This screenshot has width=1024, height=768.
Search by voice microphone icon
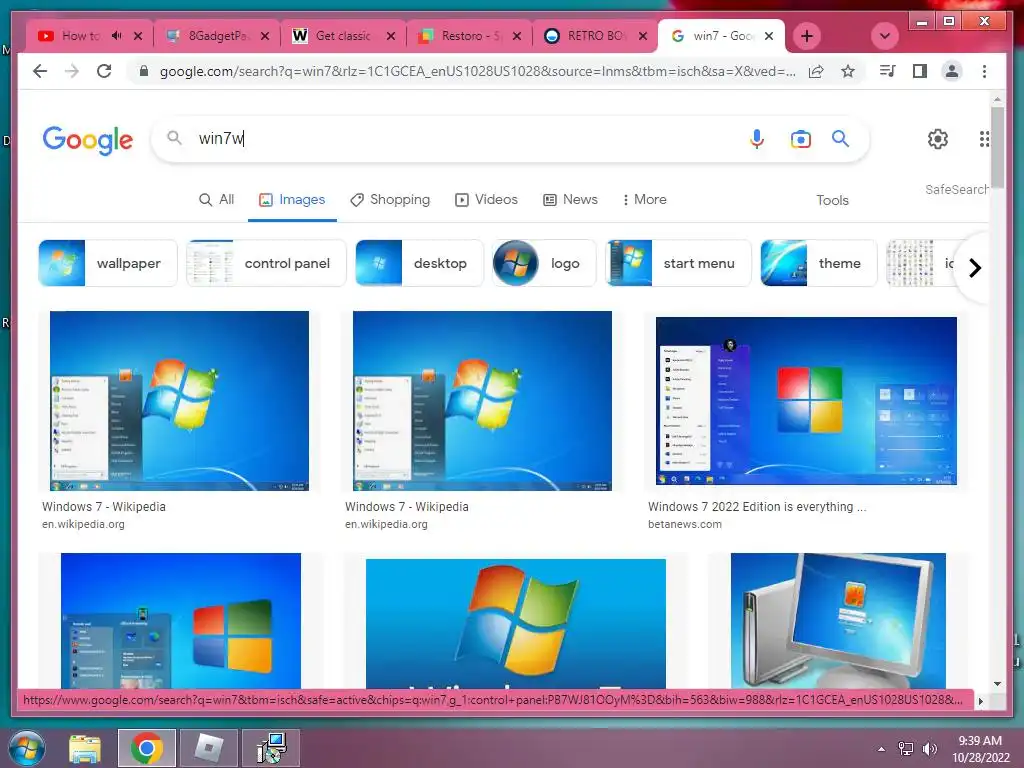(x=757, y=138)
